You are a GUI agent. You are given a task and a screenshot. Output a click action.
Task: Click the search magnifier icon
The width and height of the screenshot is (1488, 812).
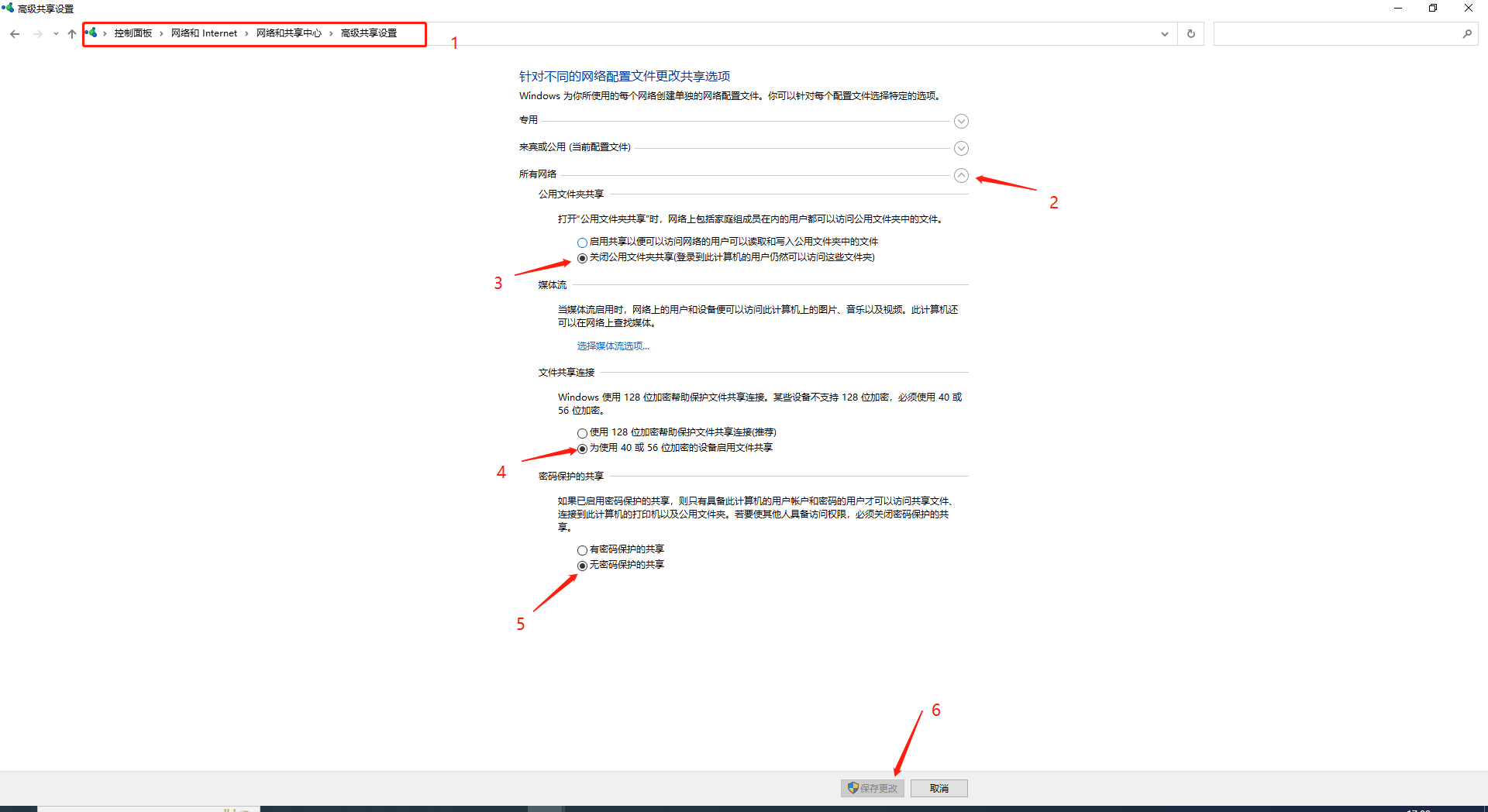coord(1466,33)
